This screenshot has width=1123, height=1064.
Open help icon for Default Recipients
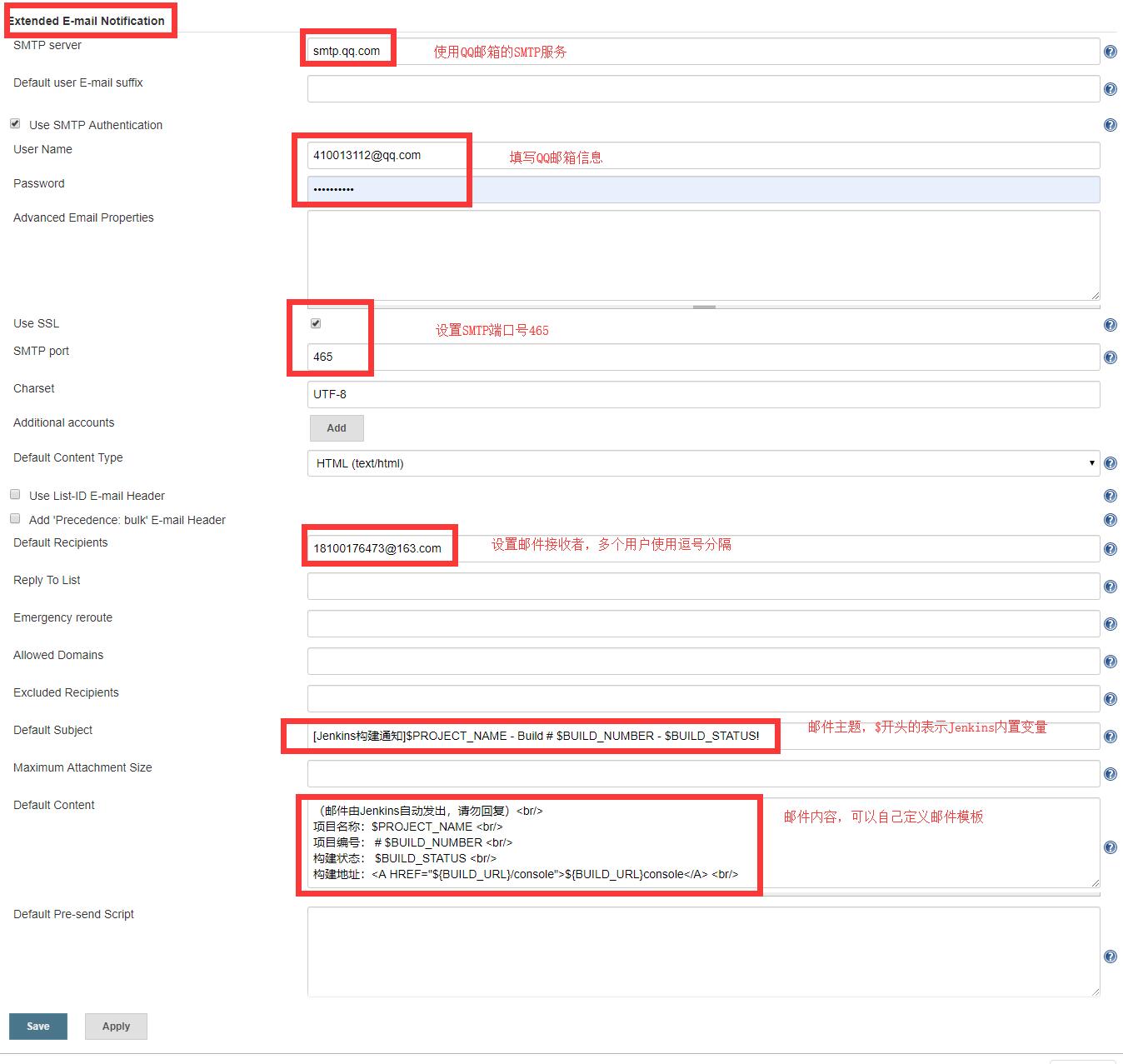click(x=1110, y=549)
